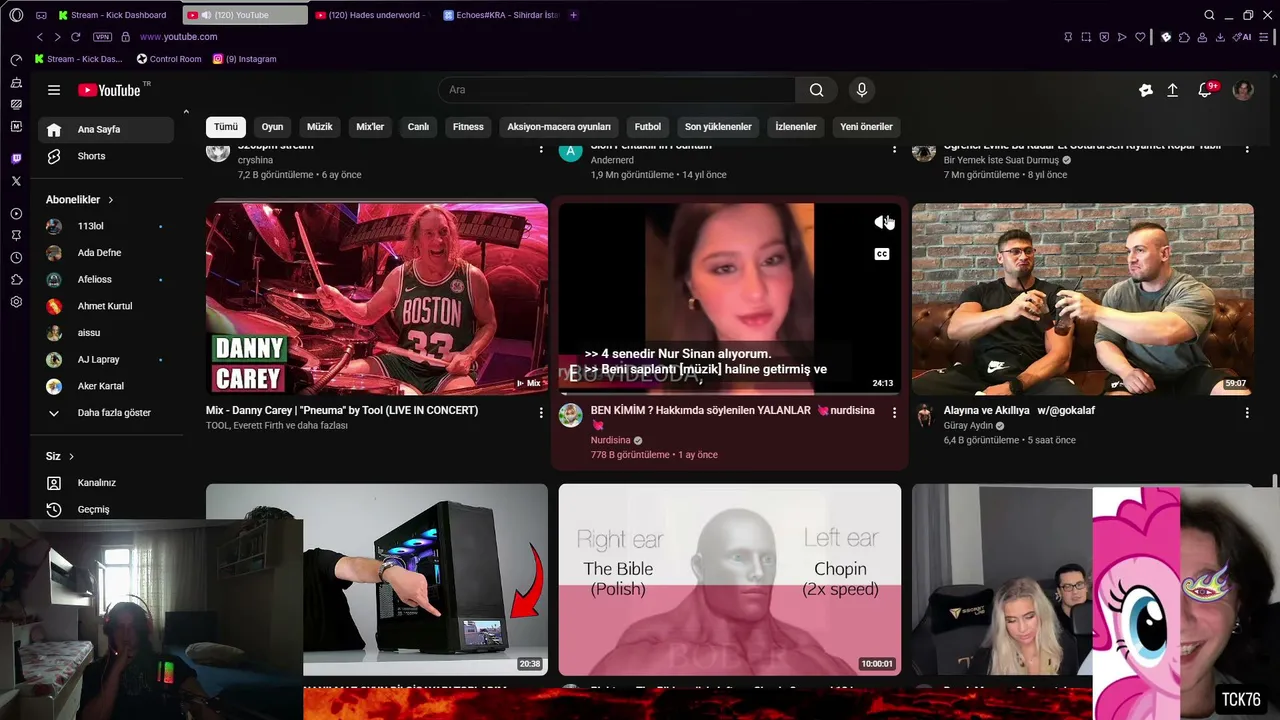Go back with the browser back arrow
The height and width of the screenshot is (720, 1280).
(40, 37)
